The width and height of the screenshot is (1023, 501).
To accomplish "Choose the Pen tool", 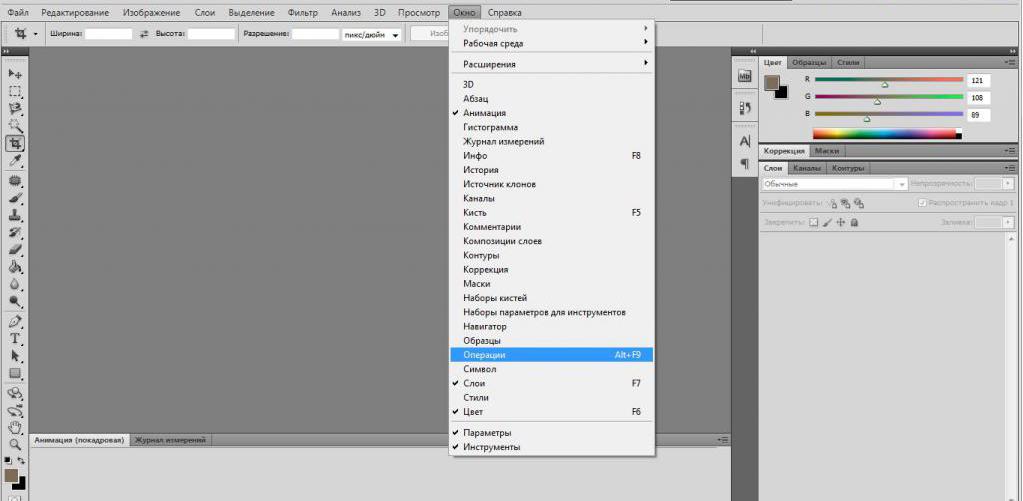I will coord(15,322).
